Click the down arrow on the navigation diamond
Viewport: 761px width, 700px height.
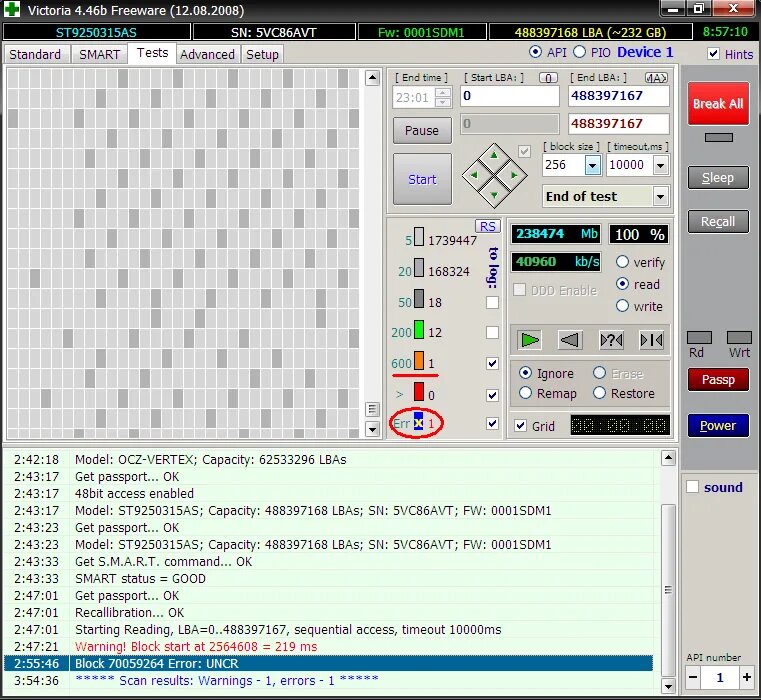[494, 195]
